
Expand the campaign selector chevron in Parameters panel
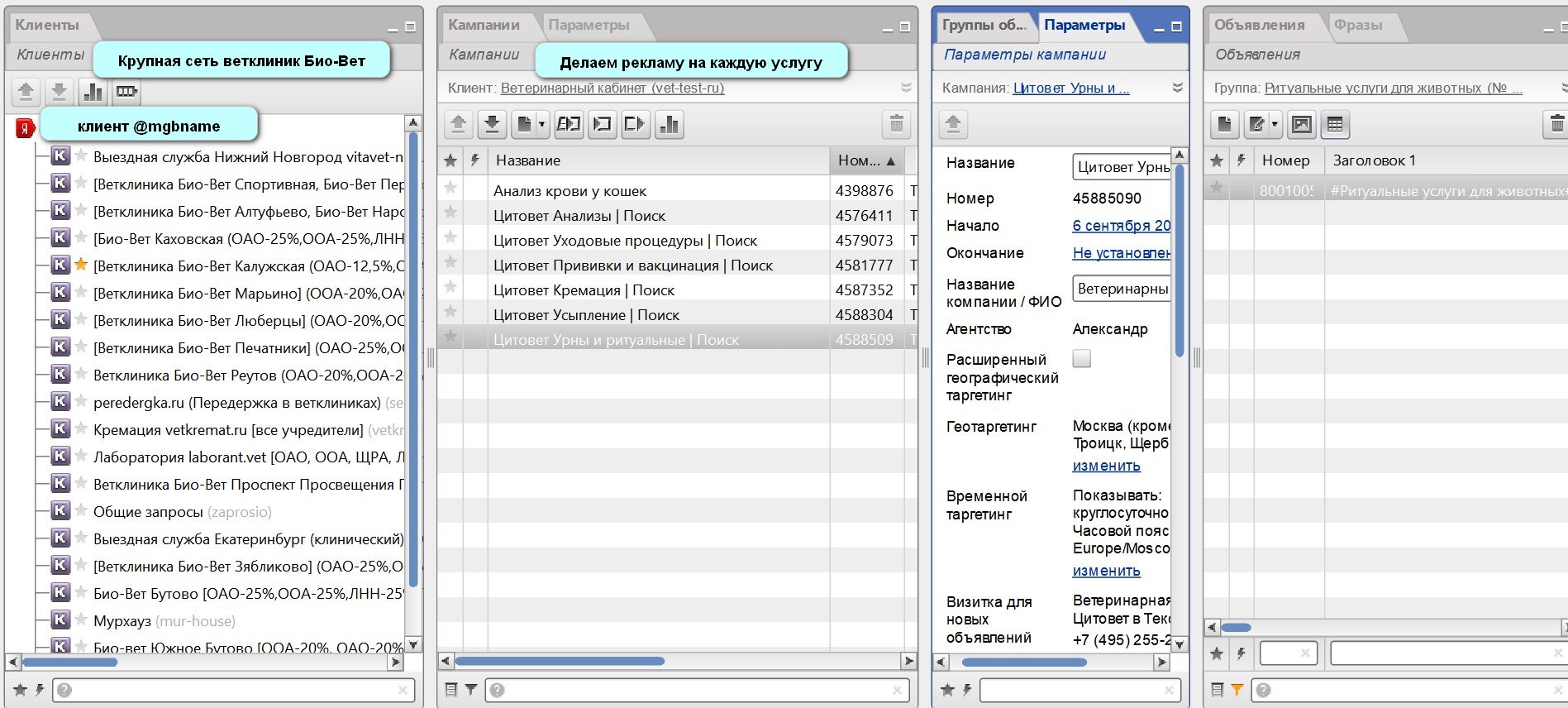coord(1178,88)
